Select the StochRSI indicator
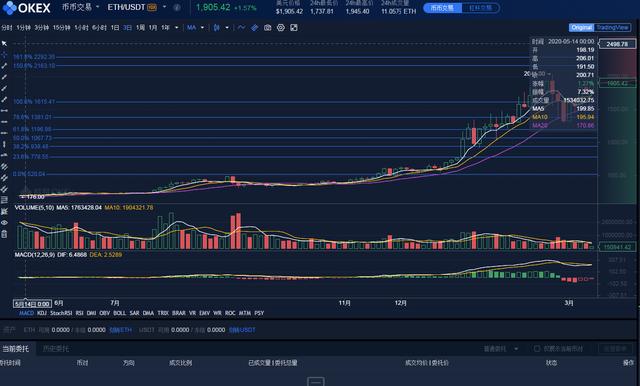The image size is (640, 386). pyautogui.click(x=61, y=313)
